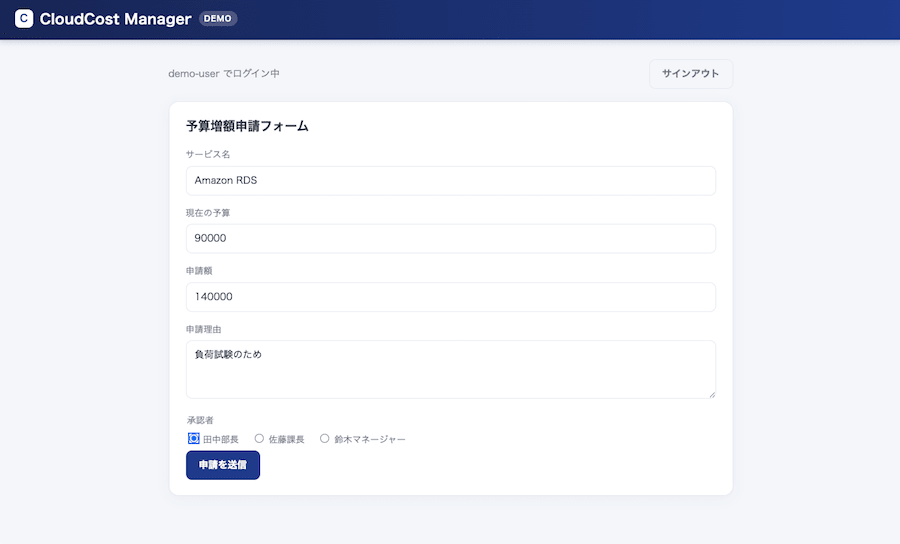Choose the 佐藤課長 radio button
Viewport: 900px width, 544px height.
[x=259, y=438]
